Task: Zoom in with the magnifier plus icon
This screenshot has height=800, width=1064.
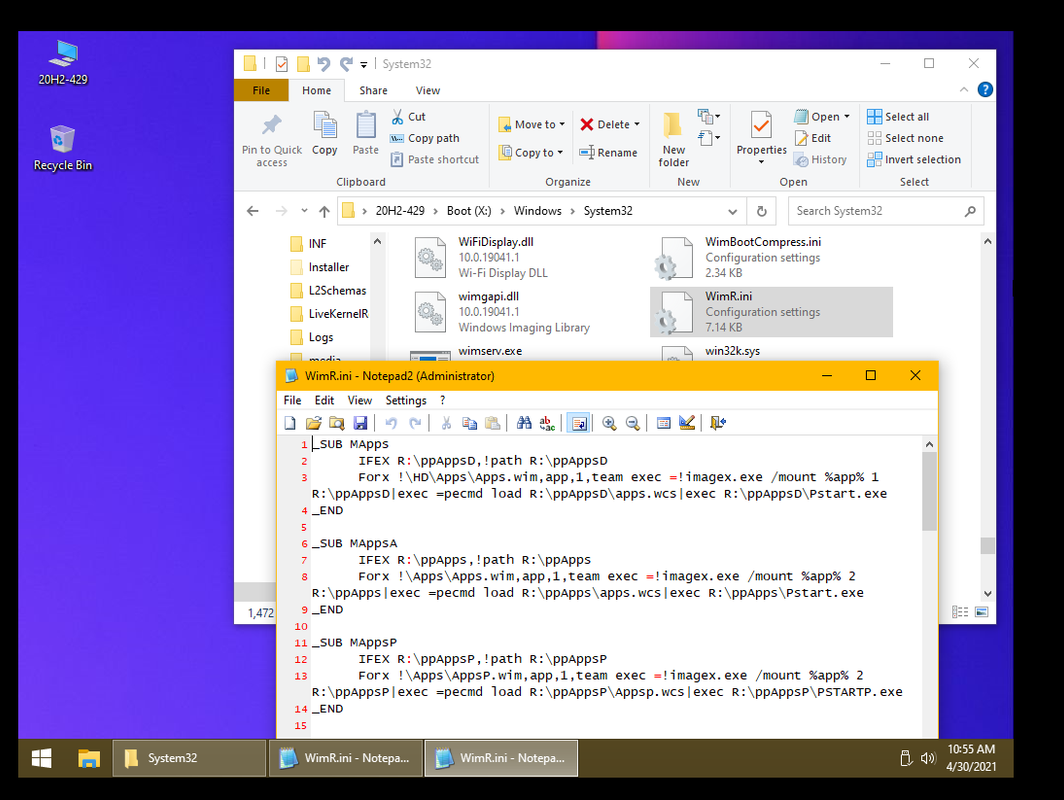Action: pos(609,423)
